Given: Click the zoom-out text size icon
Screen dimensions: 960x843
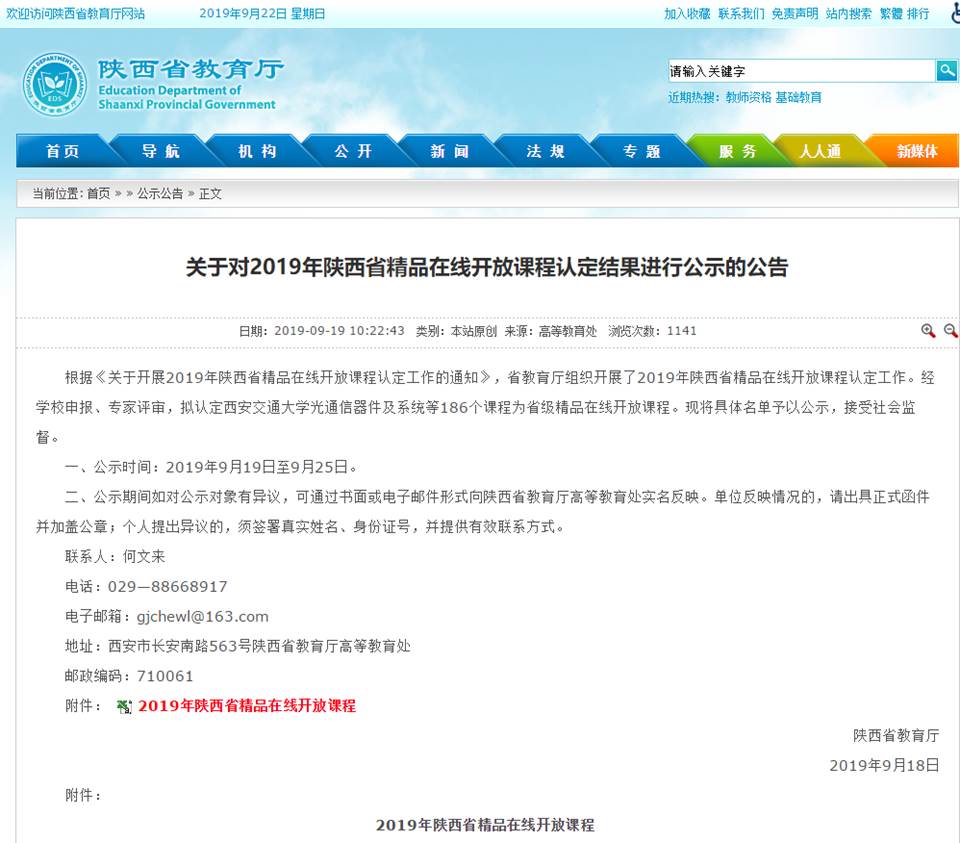Looking at the screenshot, I should click(x=950, y=331).
